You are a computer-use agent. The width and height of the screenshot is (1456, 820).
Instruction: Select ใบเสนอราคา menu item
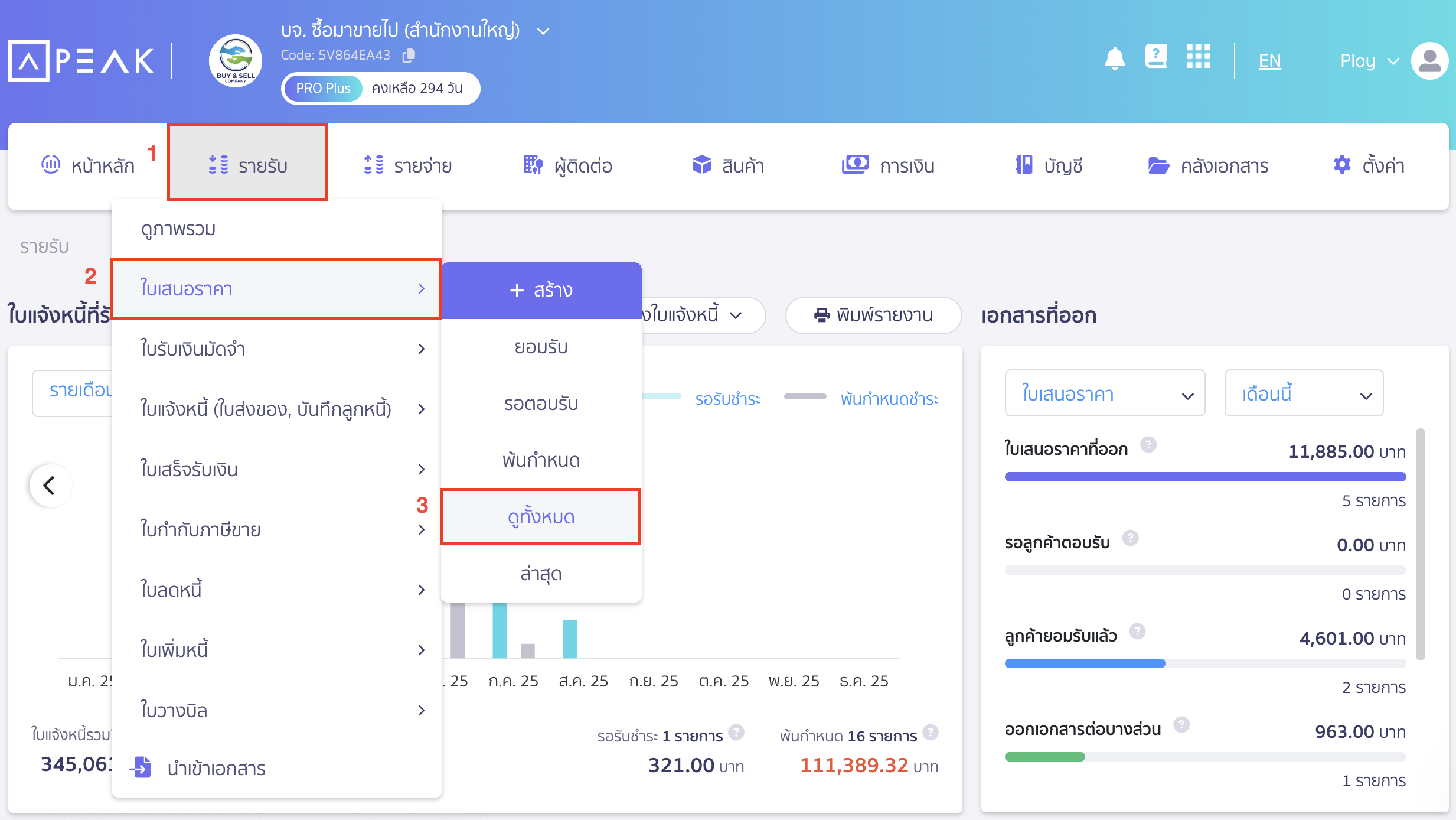[x=276, y=289]
